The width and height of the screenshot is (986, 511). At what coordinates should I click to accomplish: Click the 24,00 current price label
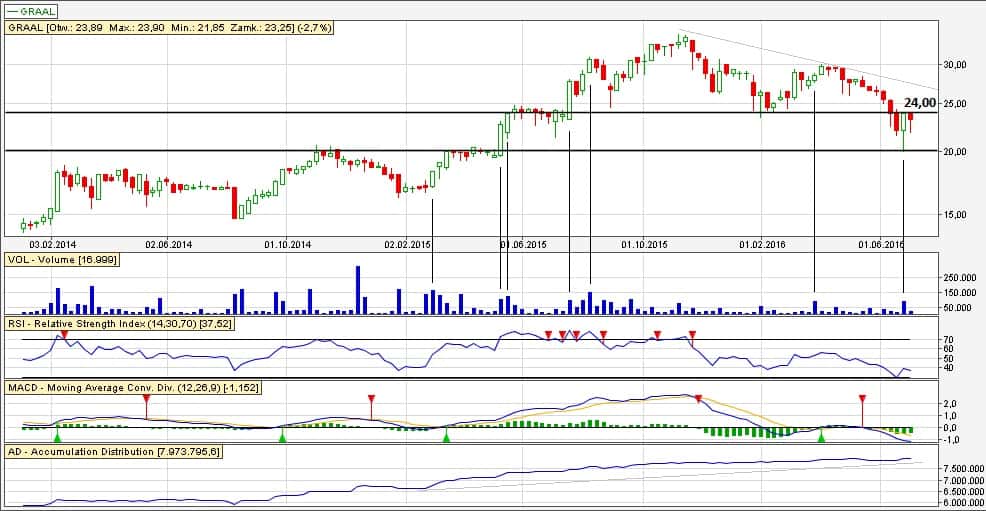[920, 102]
